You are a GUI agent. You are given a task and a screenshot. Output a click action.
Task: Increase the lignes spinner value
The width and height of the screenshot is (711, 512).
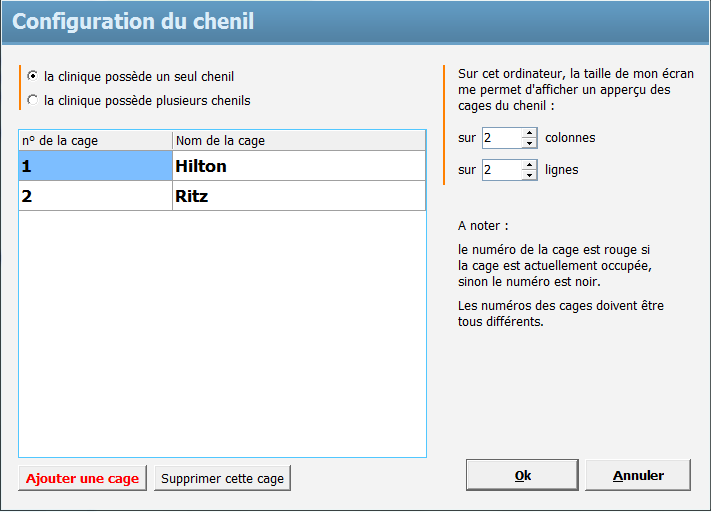(x=529, y=165)
